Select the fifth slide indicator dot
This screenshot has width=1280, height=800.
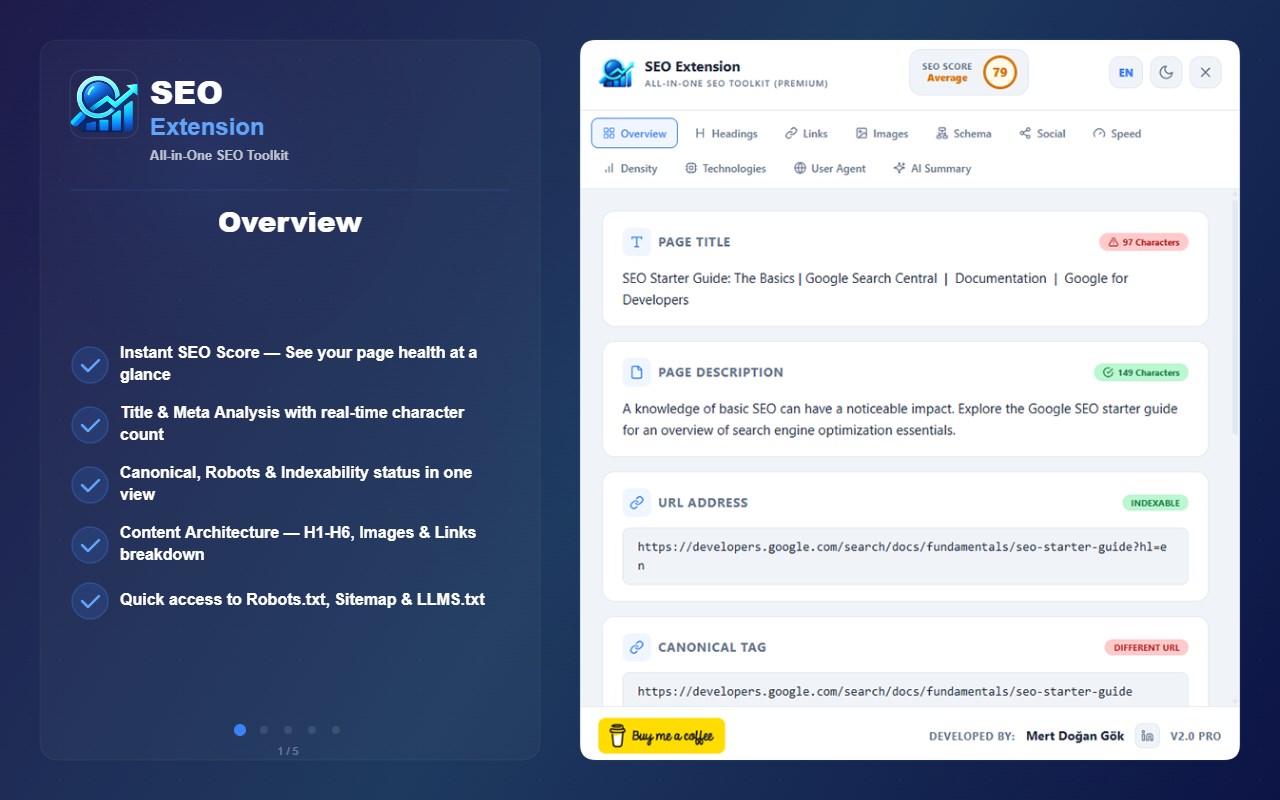[336, 730]
